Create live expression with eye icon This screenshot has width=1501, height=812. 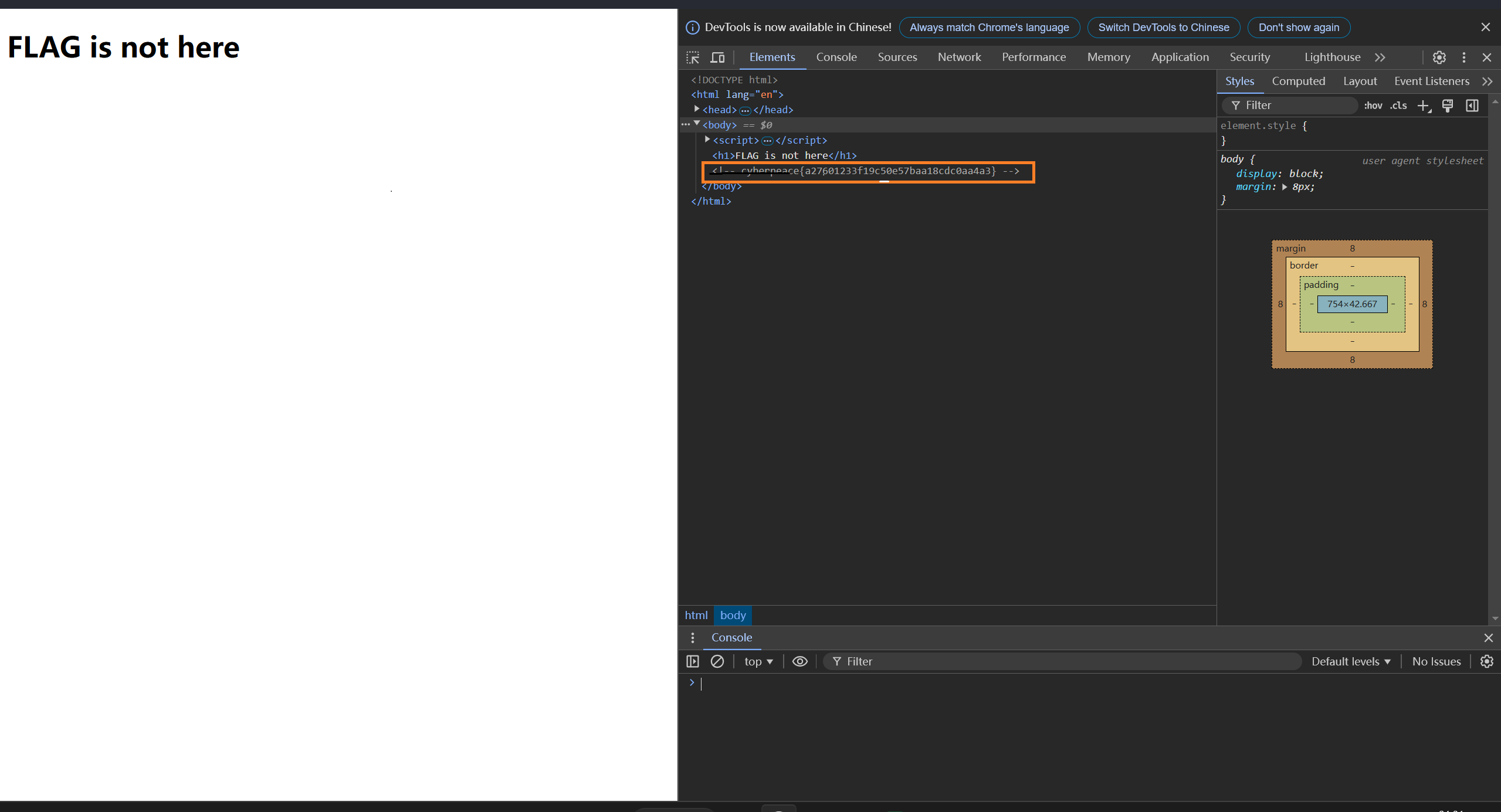click(800, 661)
